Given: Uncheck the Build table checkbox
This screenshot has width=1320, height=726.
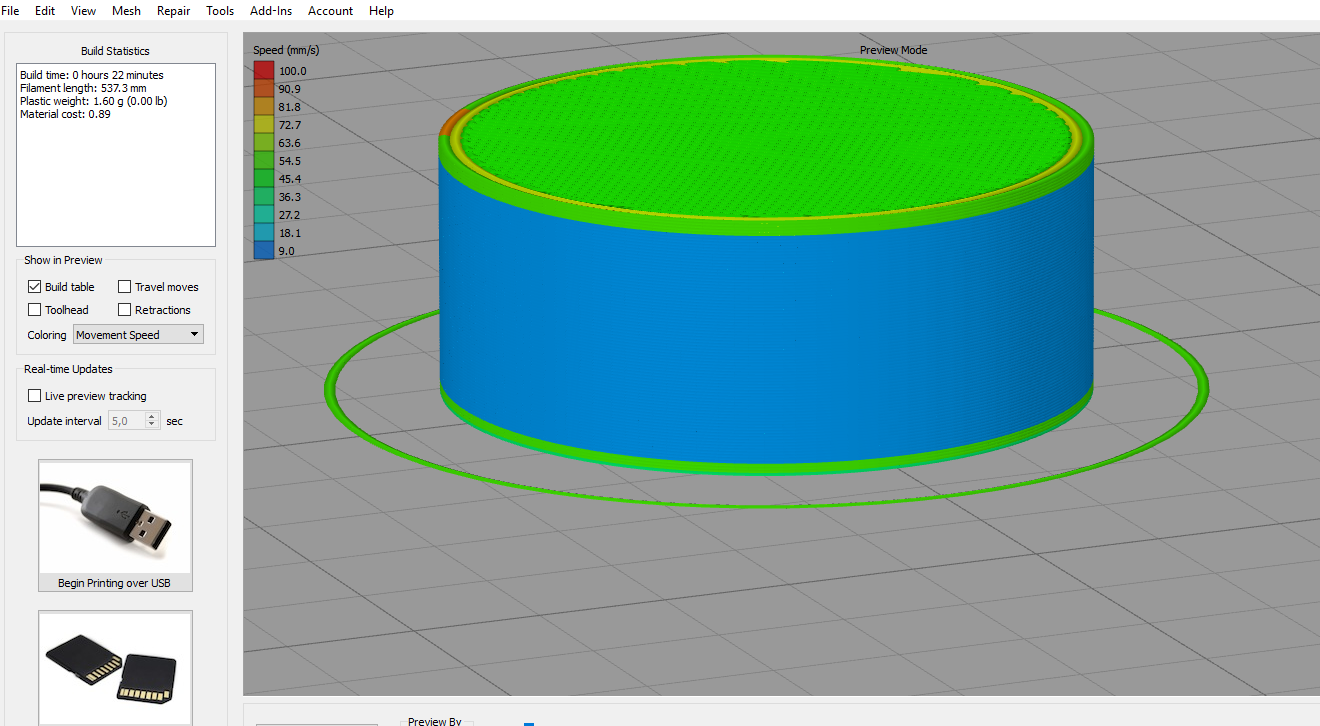Looking at the screenshot, I should coord(35,287).
